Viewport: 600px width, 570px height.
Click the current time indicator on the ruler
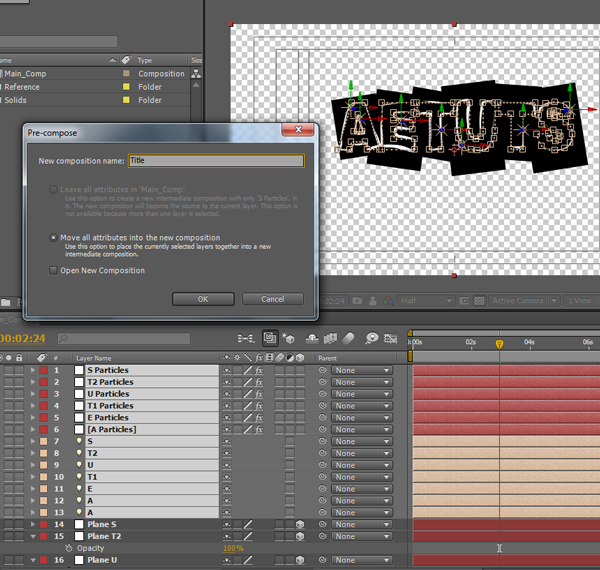[x=499, y=344]
